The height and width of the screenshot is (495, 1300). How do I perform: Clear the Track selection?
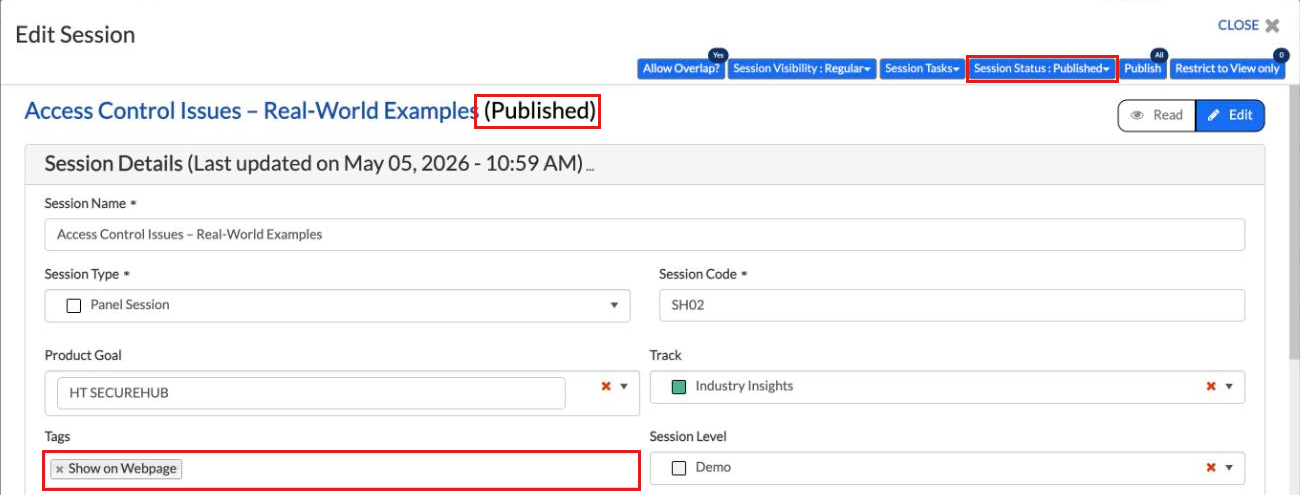(1211, 386)
